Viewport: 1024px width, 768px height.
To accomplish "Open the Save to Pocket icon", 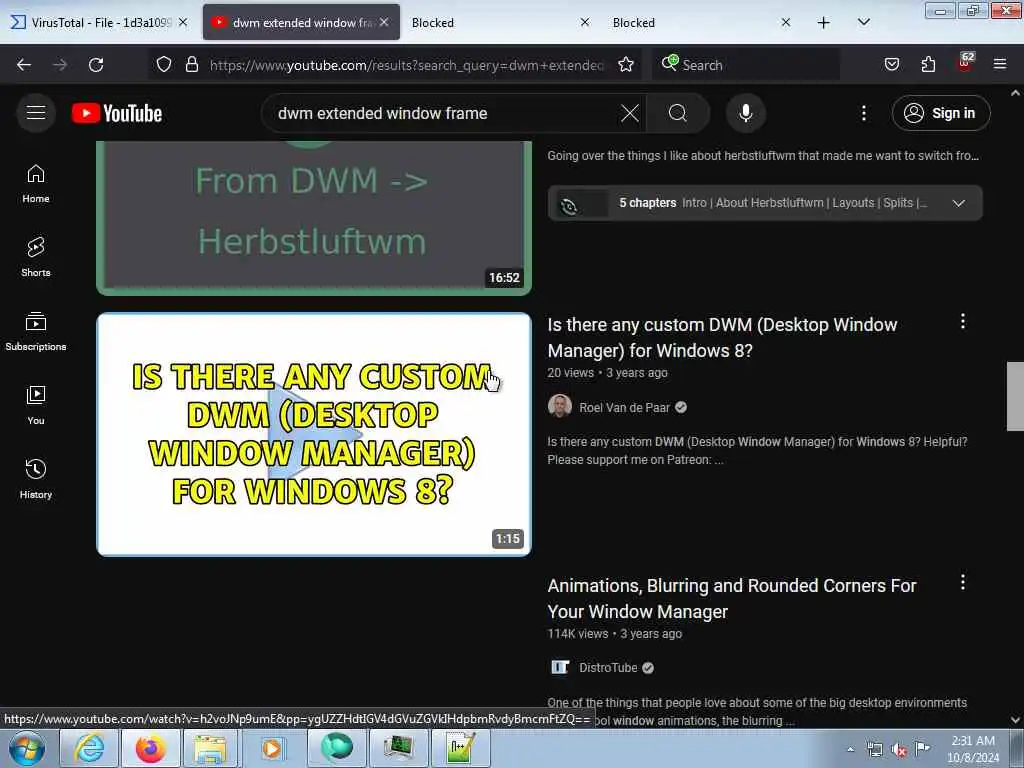I will [891, 65].
